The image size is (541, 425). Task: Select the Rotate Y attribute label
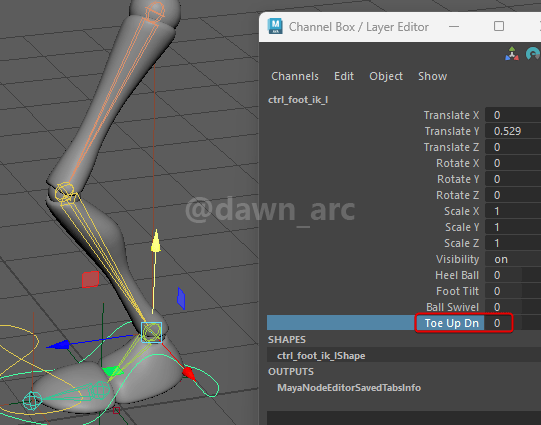point(458,179)
